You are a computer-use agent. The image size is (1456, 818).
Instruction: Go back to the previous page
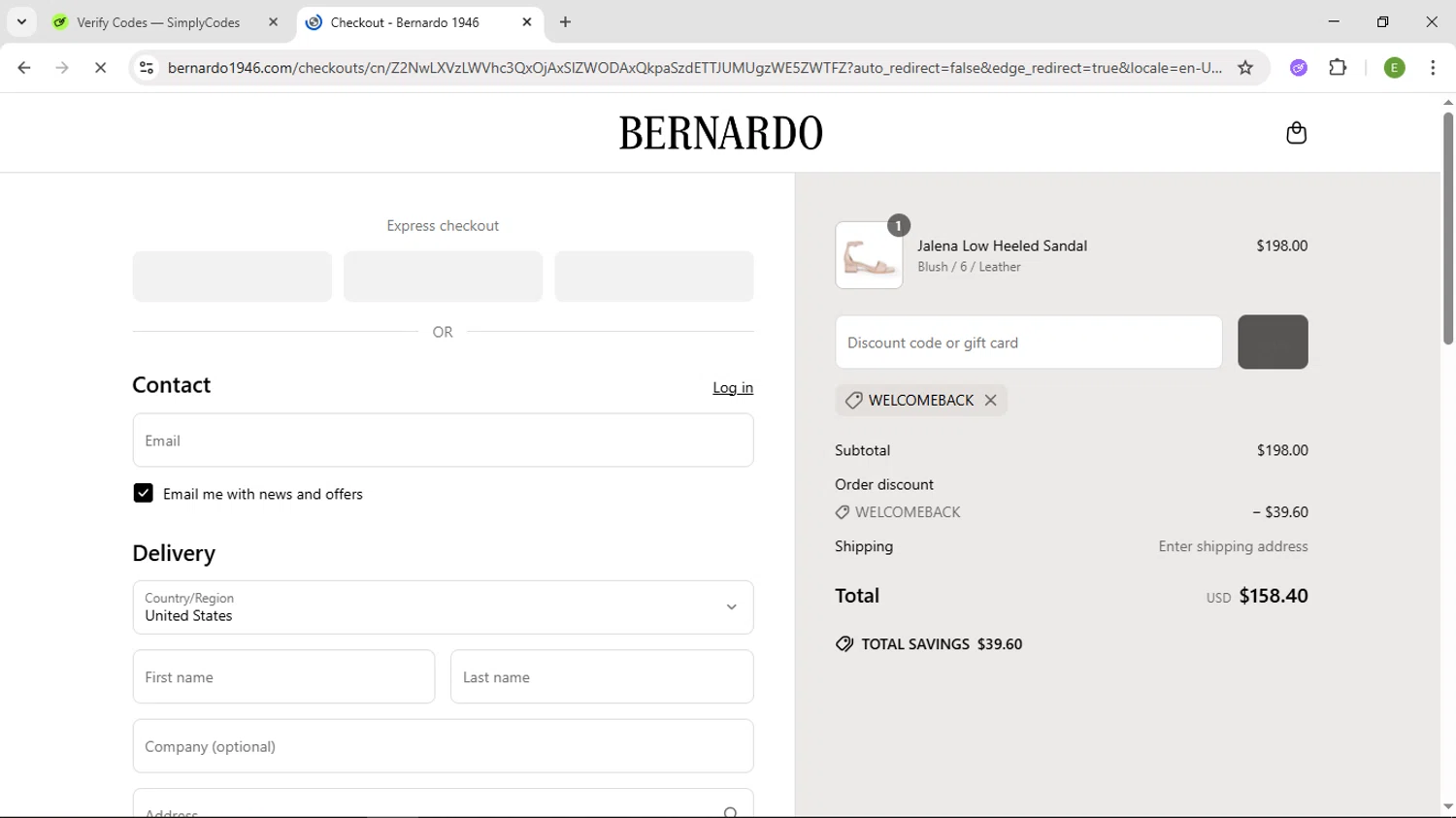[x=24, y=67]
